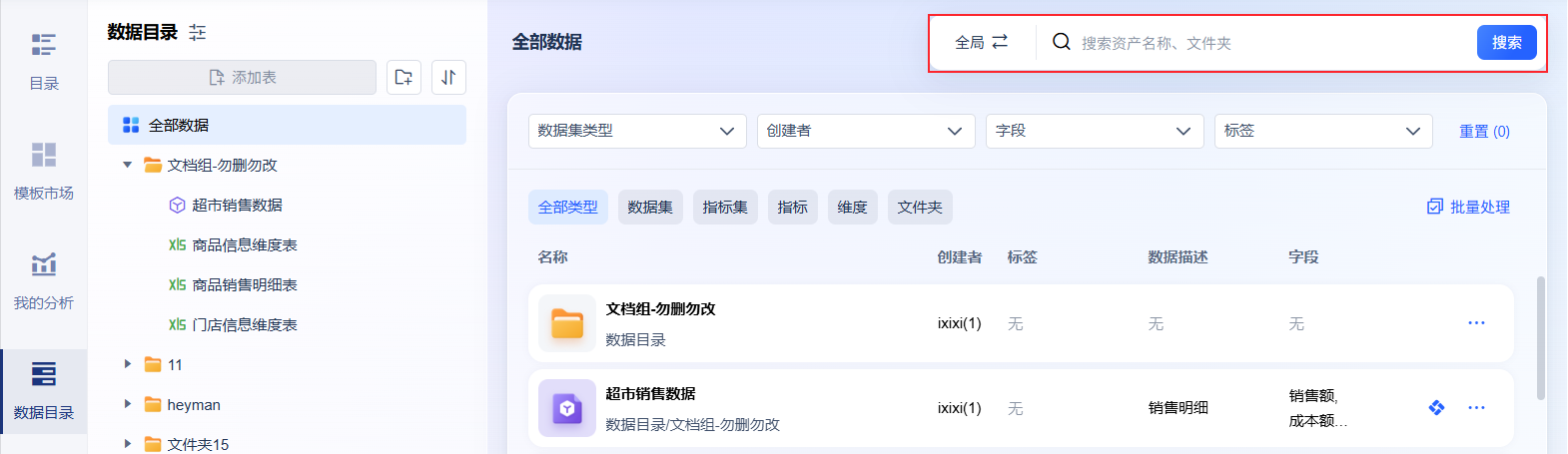Screen dimensions: 1568x454
Task: Open more options for 文档组-勿删勿改 row
Action: 1476,323
